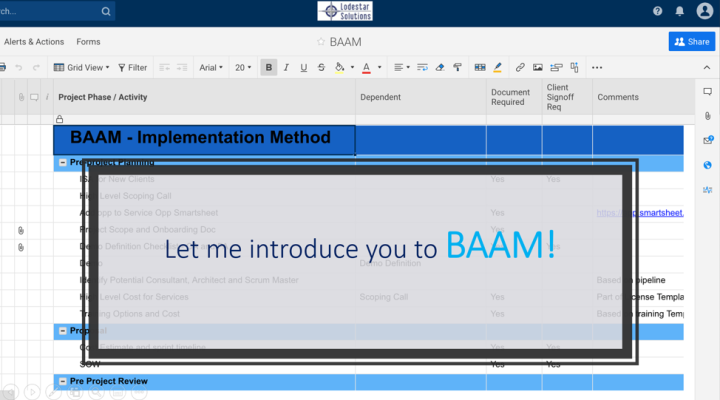Open the Arial font dropdown

(211, 68)
